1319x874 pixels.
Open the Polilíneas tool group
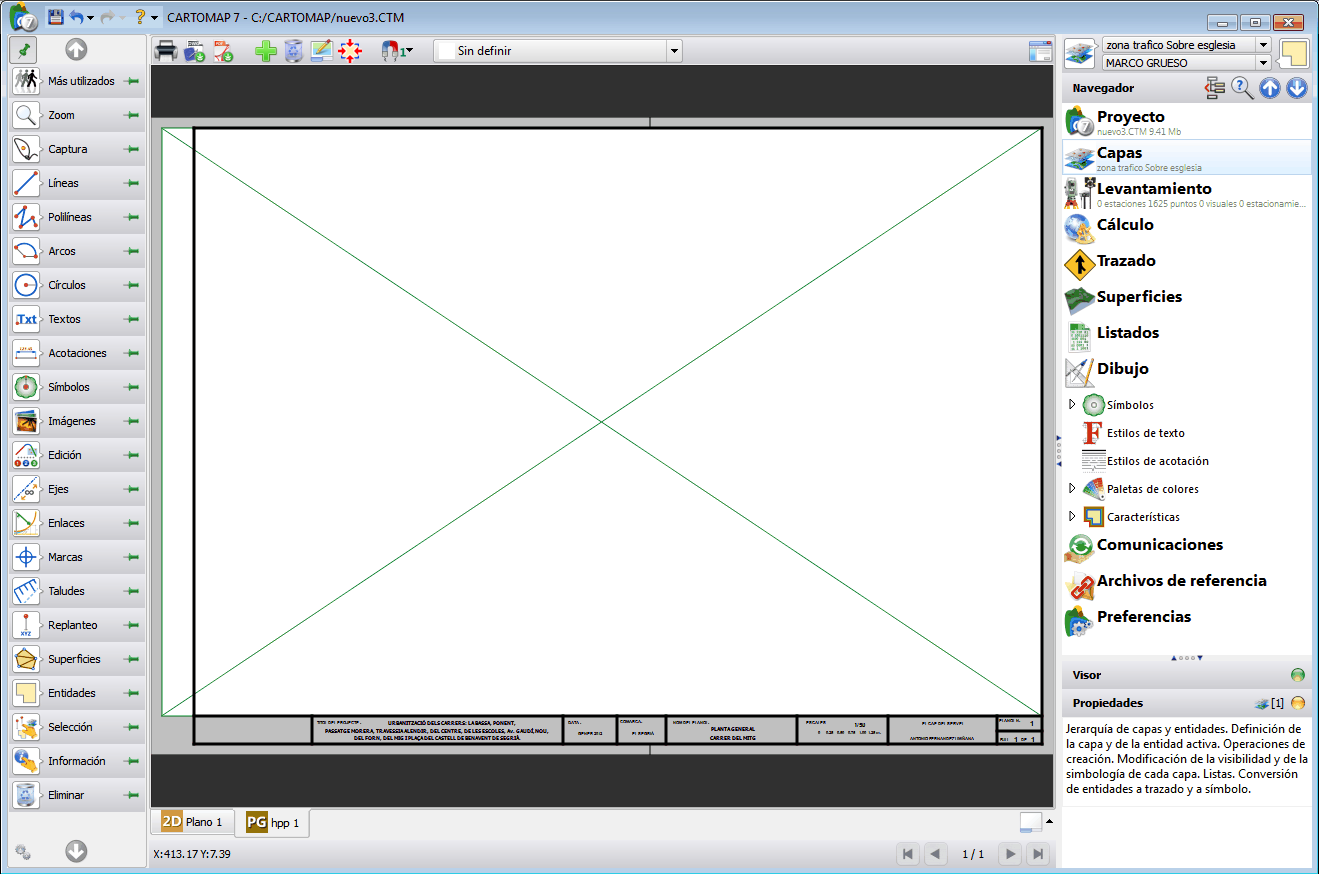(68, 217)
